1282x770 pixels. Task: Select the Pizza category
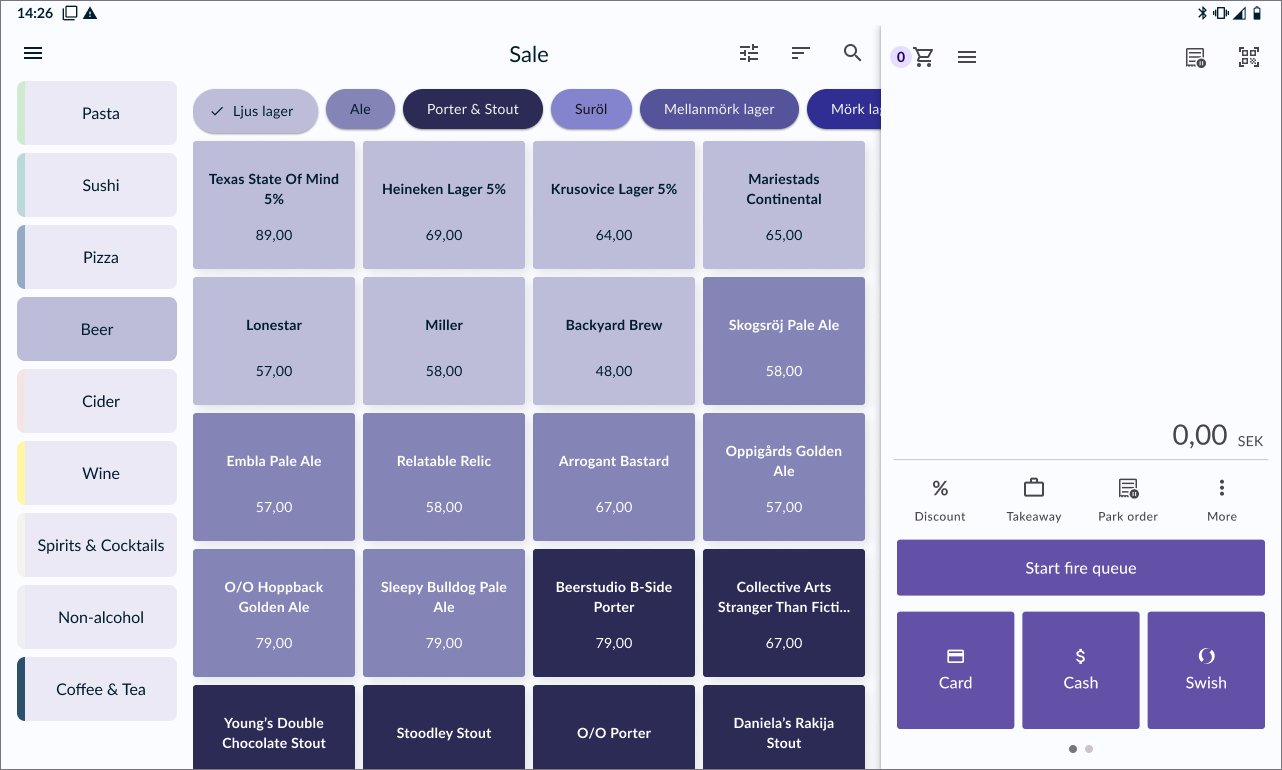click(97, 257)
